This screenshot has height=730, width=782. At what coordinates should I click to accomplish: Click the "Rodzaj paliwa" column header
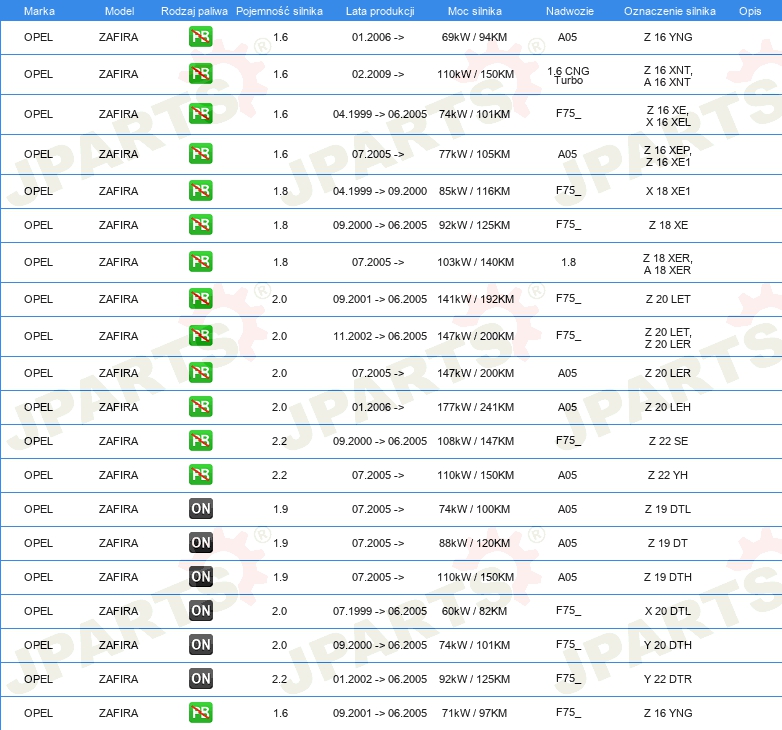tap(194, 11)
